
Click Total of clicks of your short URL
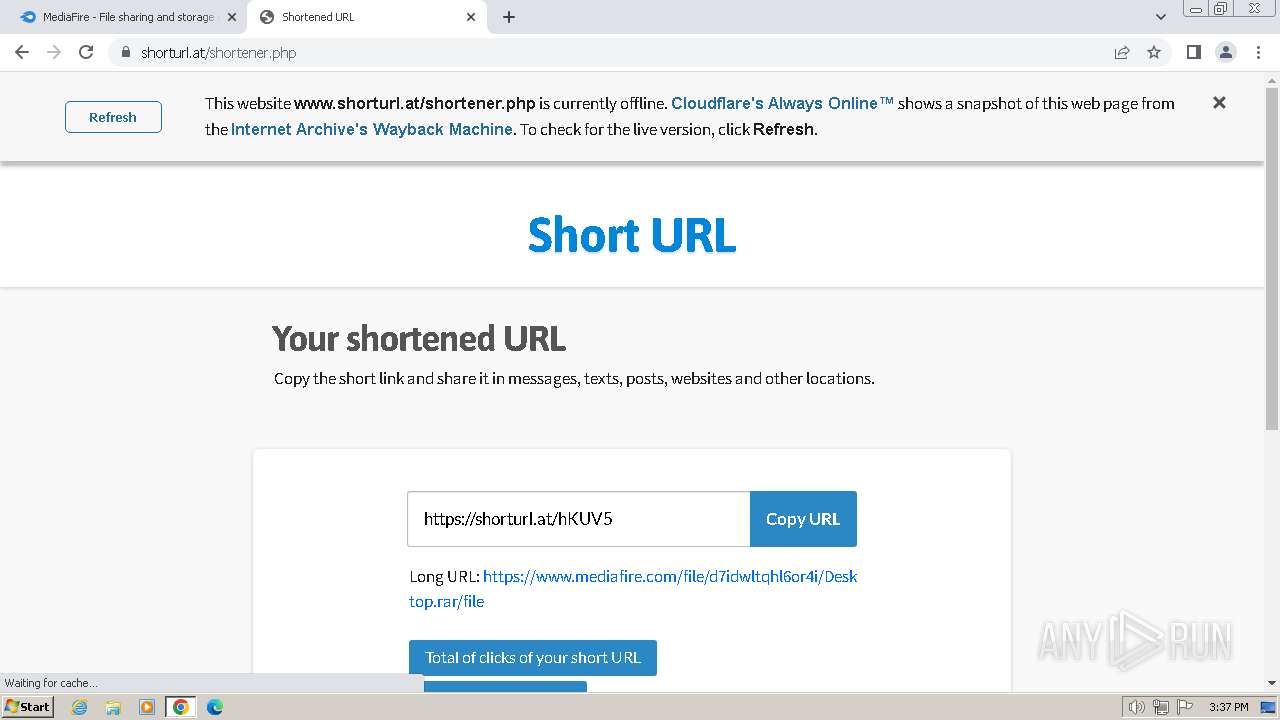tap(533, 658)
